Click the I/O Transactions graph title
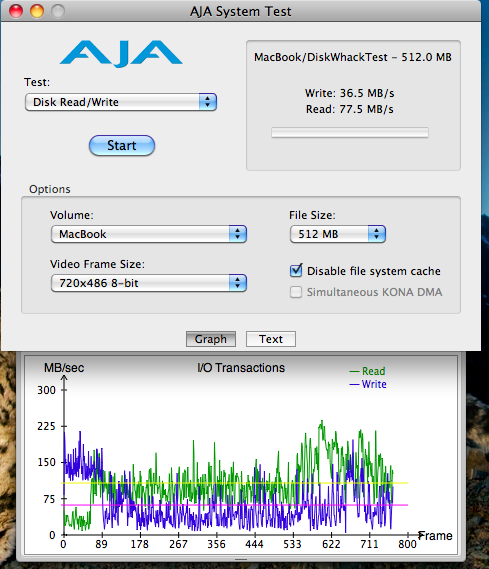Screen dimensions: 489x569 [x=241, y=368]
